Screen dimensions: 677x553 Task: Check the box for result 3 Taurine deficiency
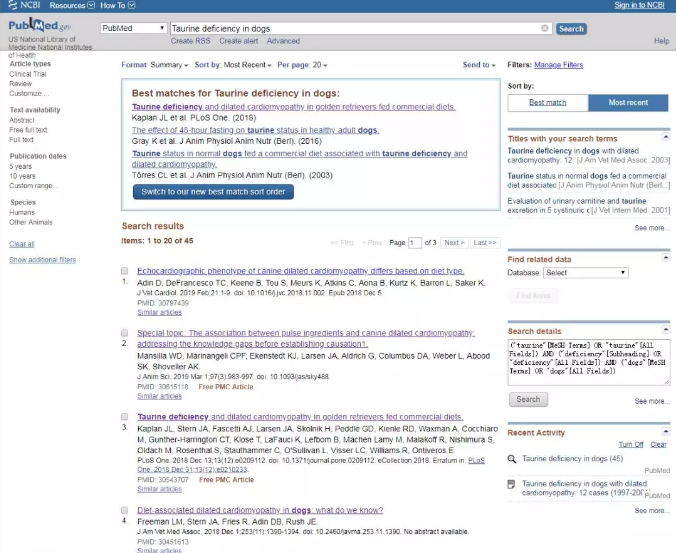124,417
